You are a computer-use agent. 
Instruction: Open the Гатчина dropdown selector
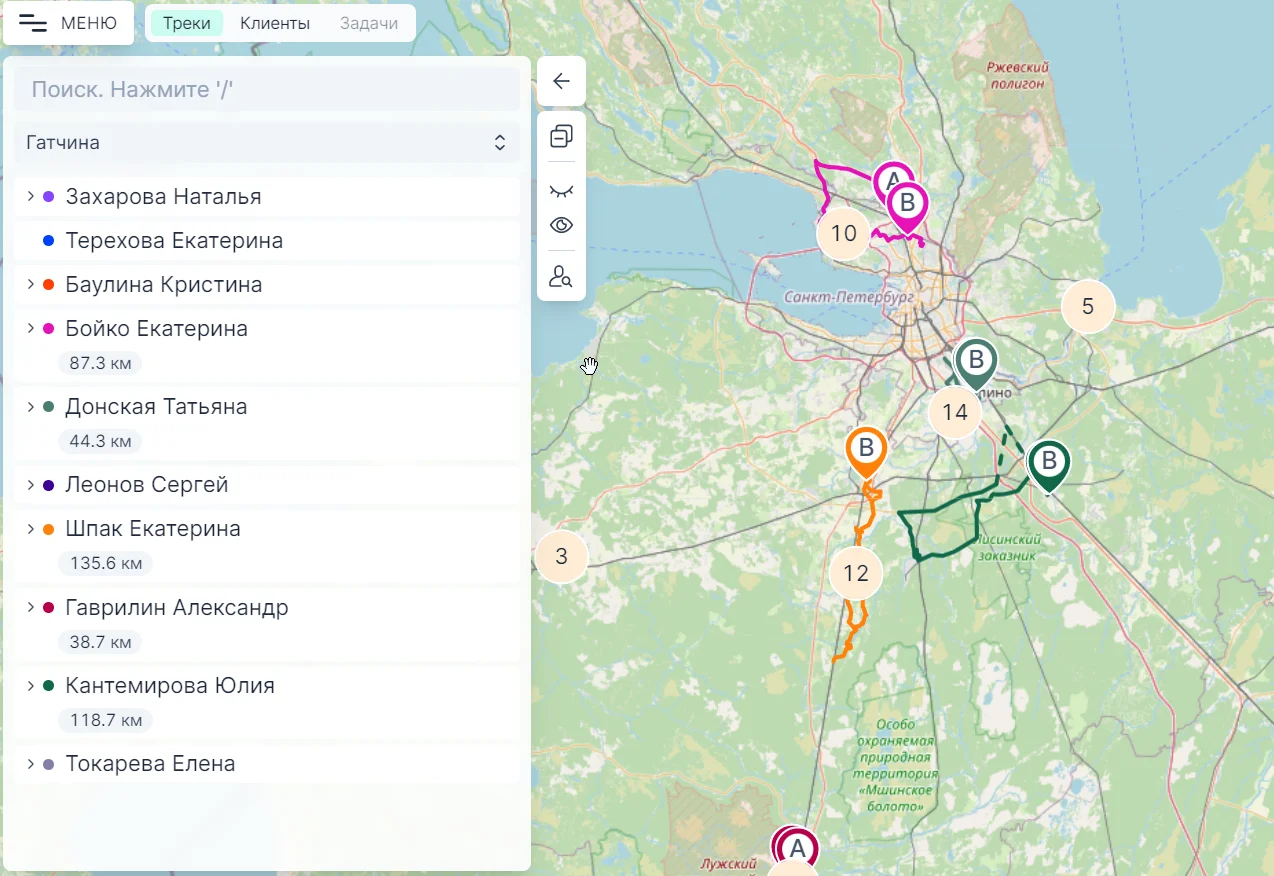(x=267, y=143)
